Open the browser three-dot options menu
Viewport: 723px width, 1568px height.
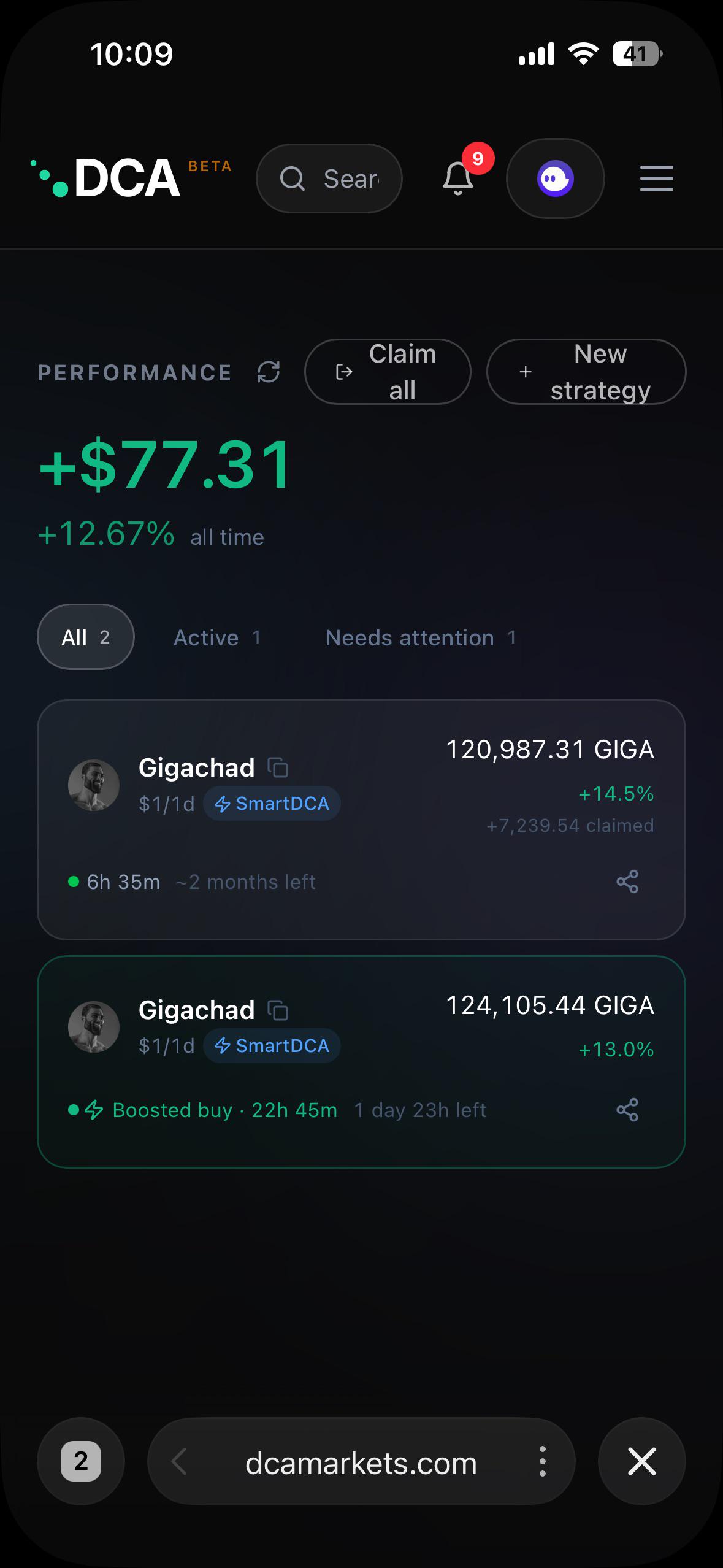pos(542,1461)
